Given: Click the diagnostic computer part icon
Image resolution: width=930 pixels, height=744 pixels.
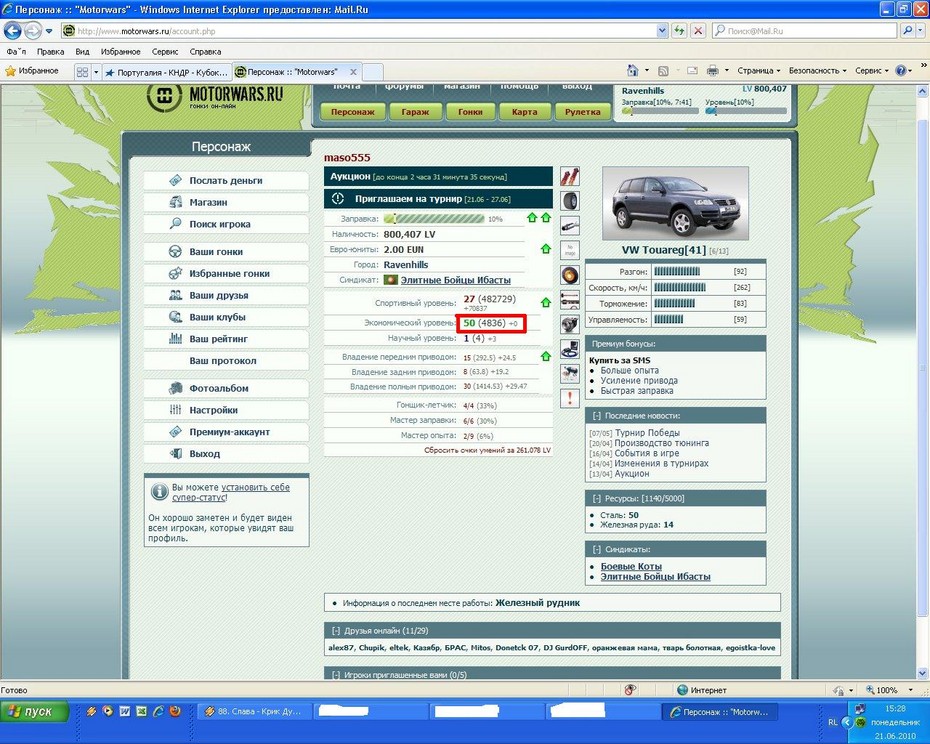Looking at the screenshot, I should tap(569, 349).
